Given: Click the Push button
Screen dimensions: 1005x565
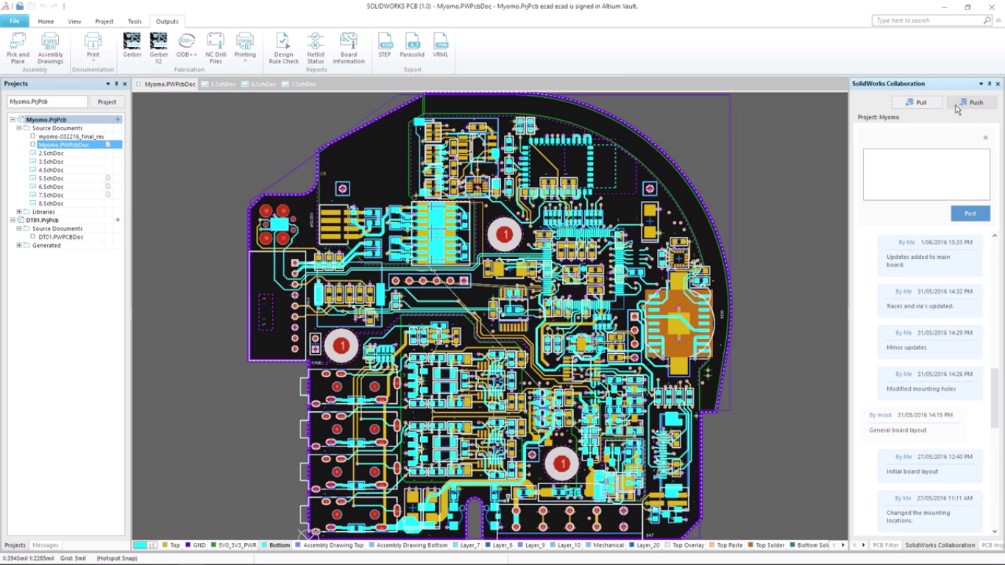Looking at the screenshot, I should click(972, 102).
